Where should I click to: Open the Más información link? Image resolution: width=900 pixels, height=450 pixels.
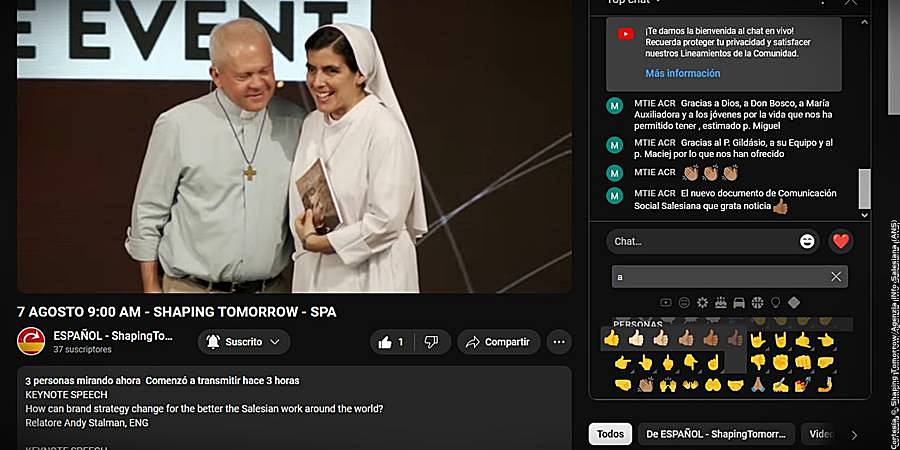coord(682,73)
